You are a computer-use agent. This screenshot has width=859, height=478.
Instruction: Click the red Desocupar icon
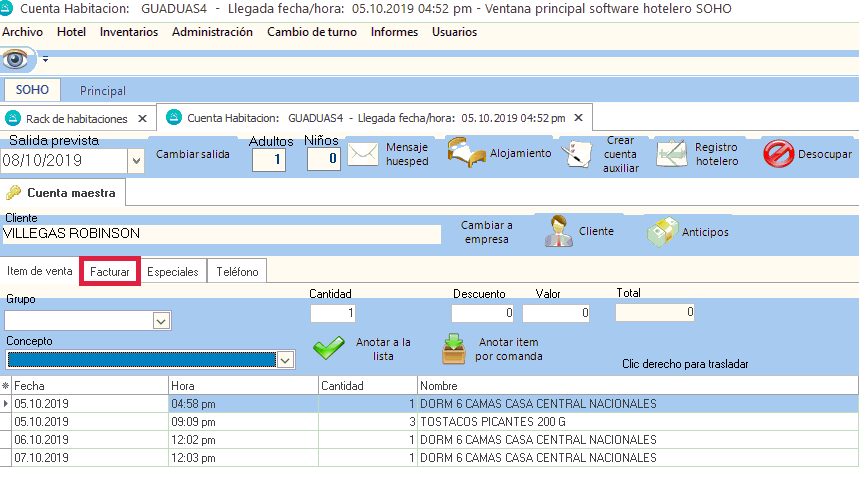(x=778, y=154)
